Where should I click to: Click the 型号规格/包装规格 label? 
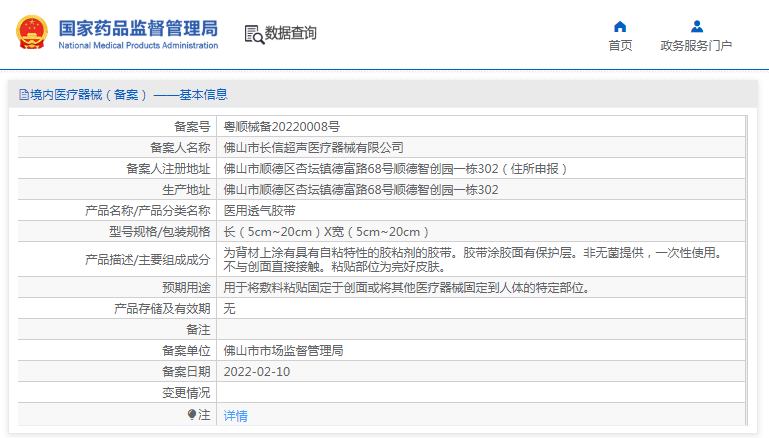[159, 232]
